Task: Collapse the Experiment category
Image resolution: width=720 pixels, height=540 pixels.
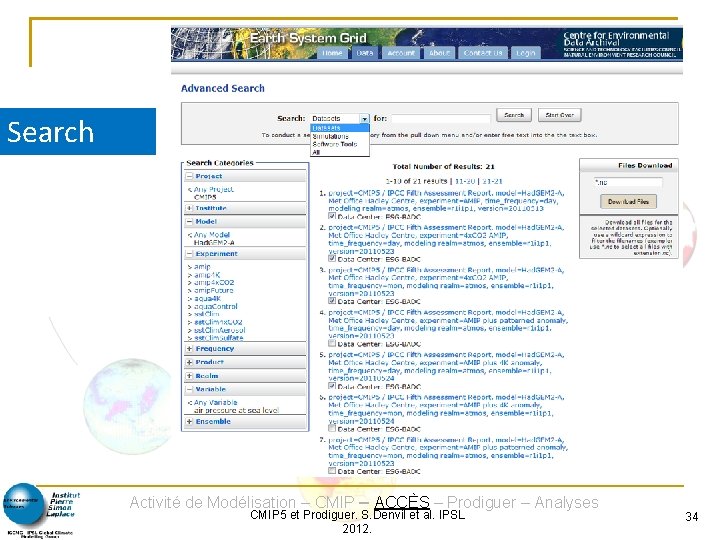Action: pos(189,254)
